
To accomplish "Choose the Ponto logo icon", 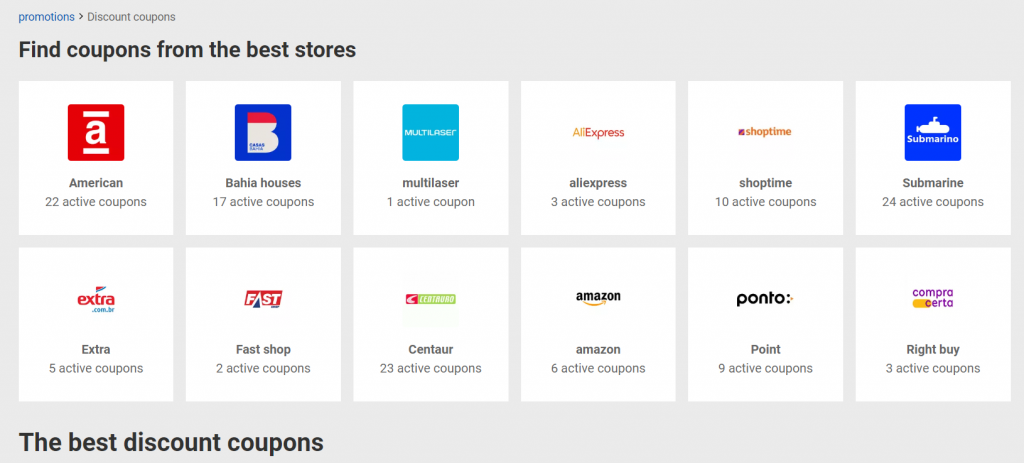I will tap(765, 299).
